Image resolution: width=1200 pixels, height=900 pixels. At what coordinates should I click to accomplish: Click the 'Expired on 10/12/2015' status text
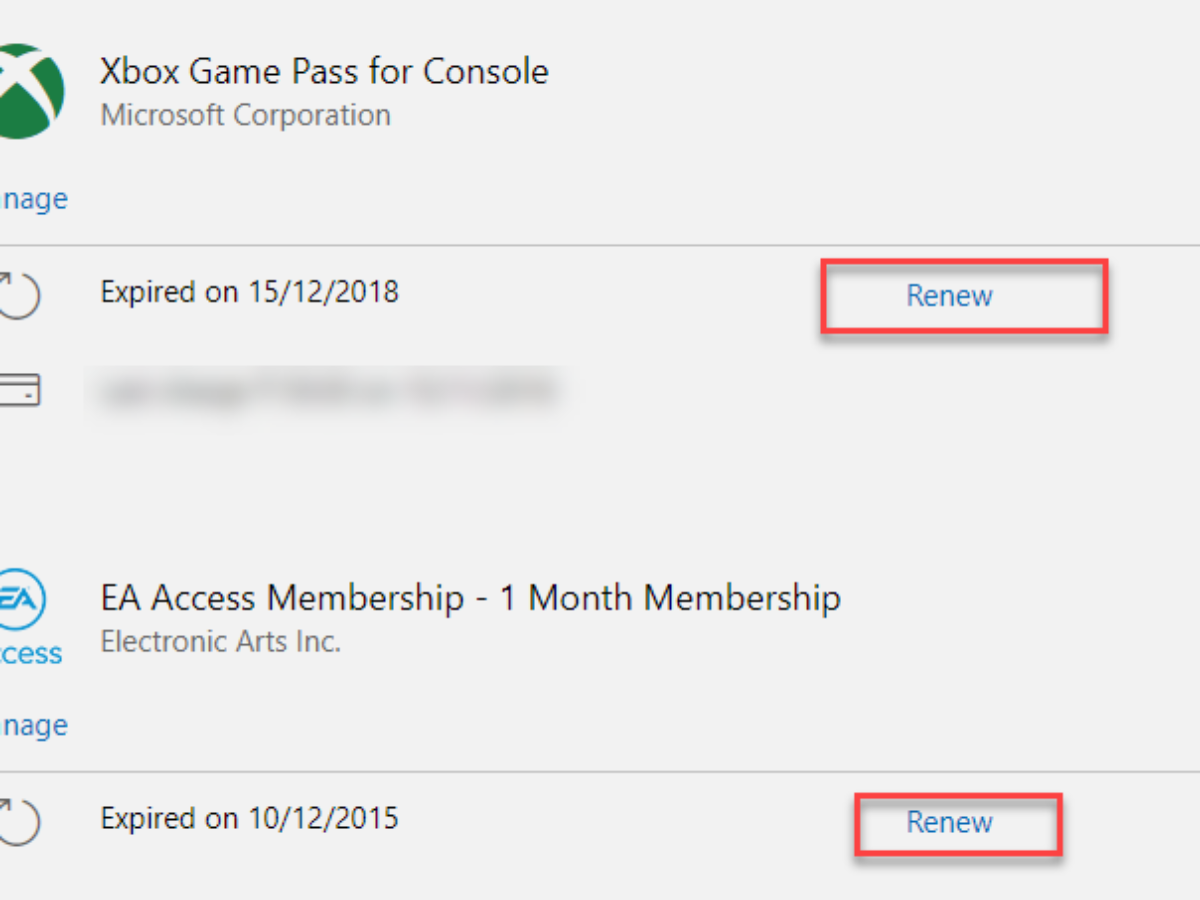pos(249,819)
